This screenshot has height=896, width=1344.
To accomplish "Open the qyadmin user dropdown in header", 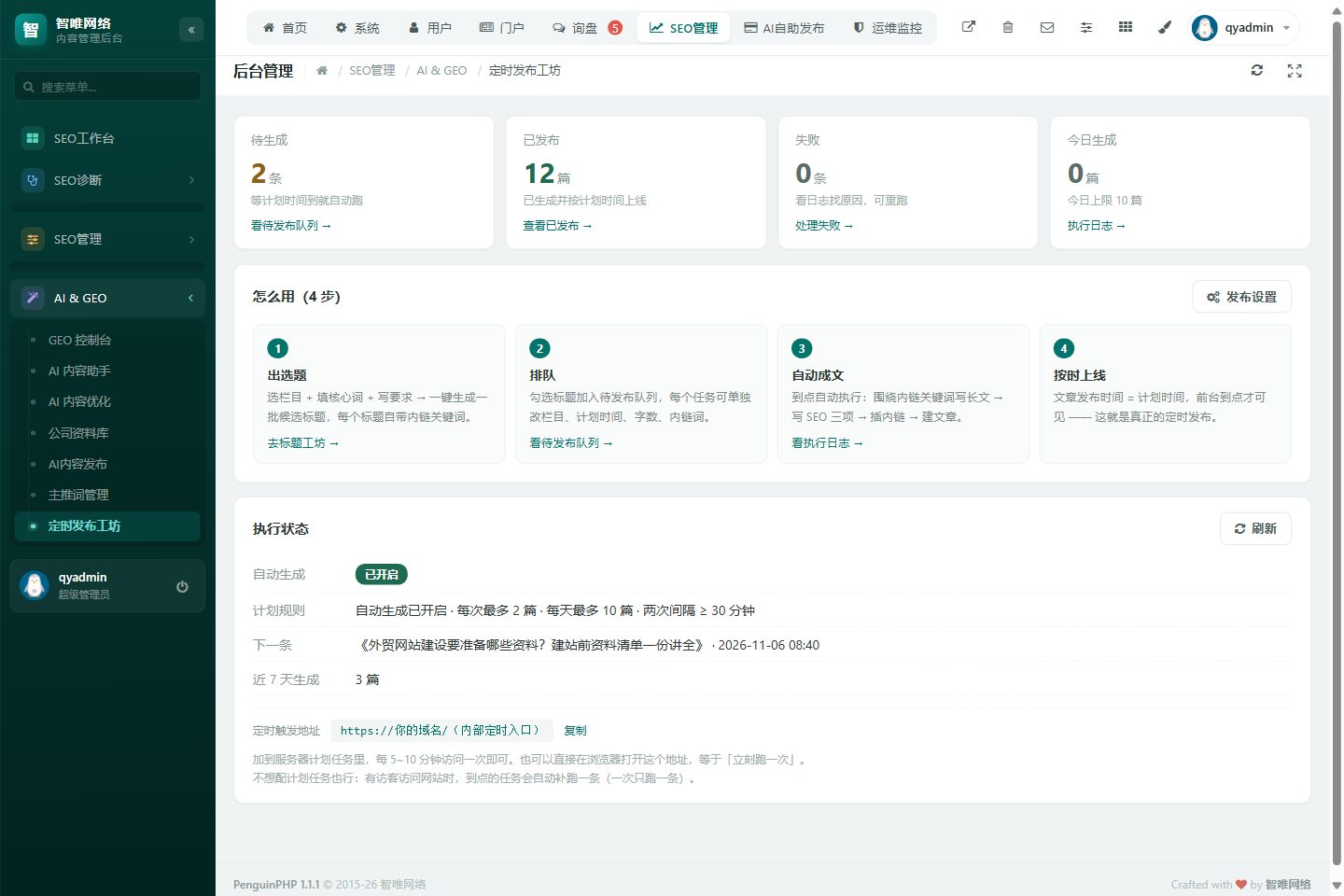I will click(1244, 28).
